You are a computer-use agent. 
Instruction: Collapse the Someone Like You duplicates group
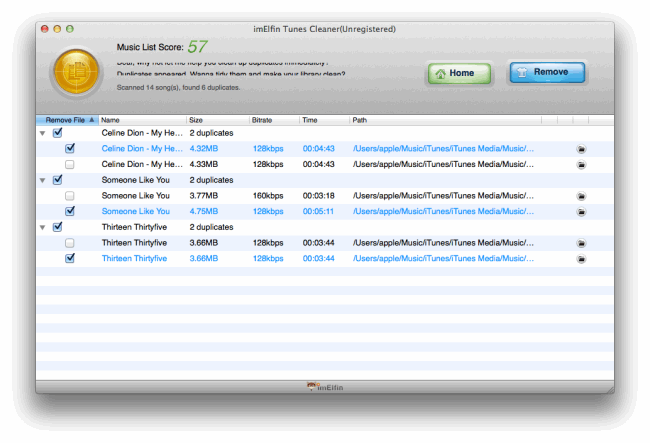pos(43,180)
